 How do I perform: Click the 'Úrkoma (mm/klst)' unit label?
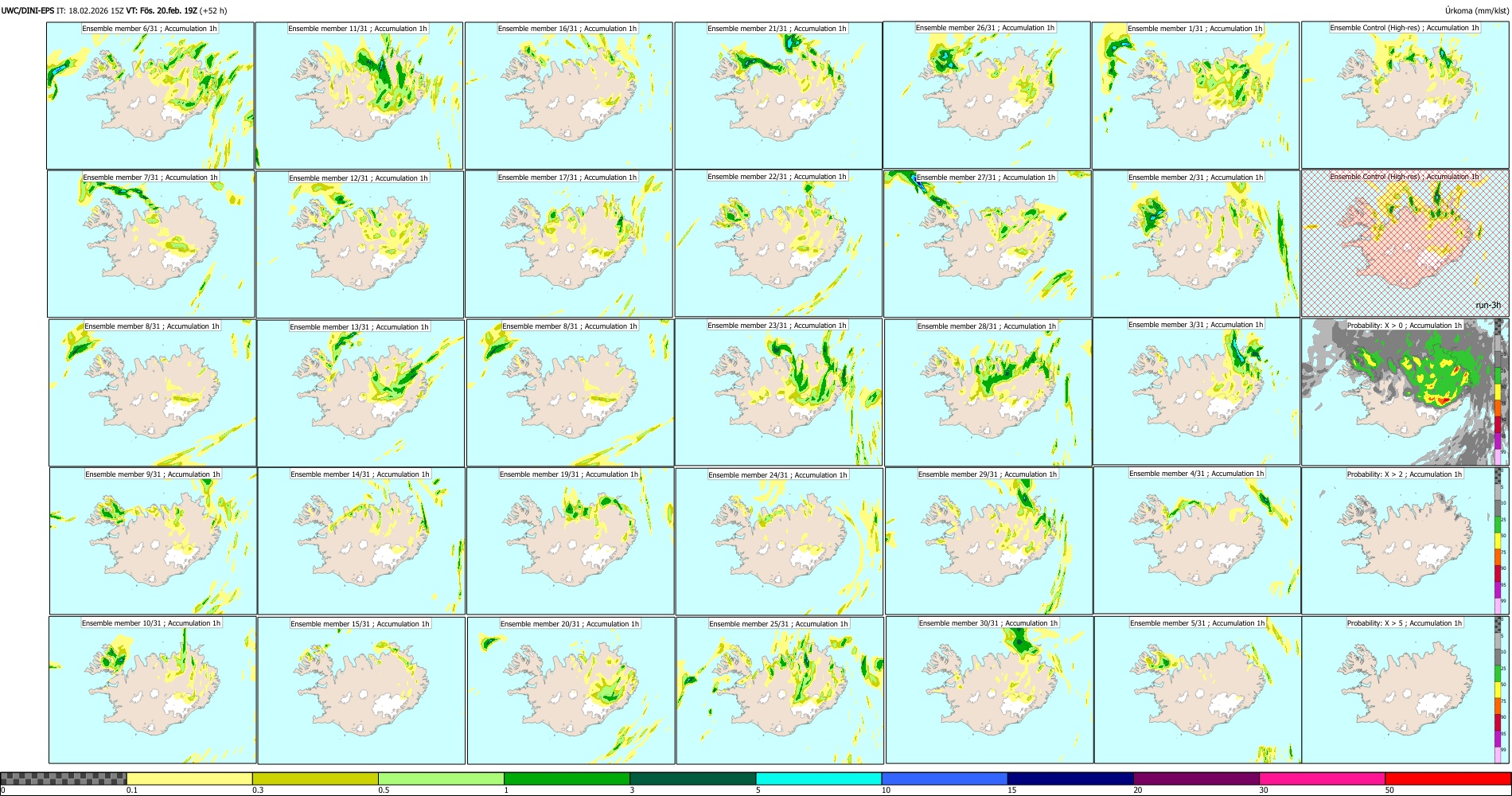click(x=1477, y=10)
